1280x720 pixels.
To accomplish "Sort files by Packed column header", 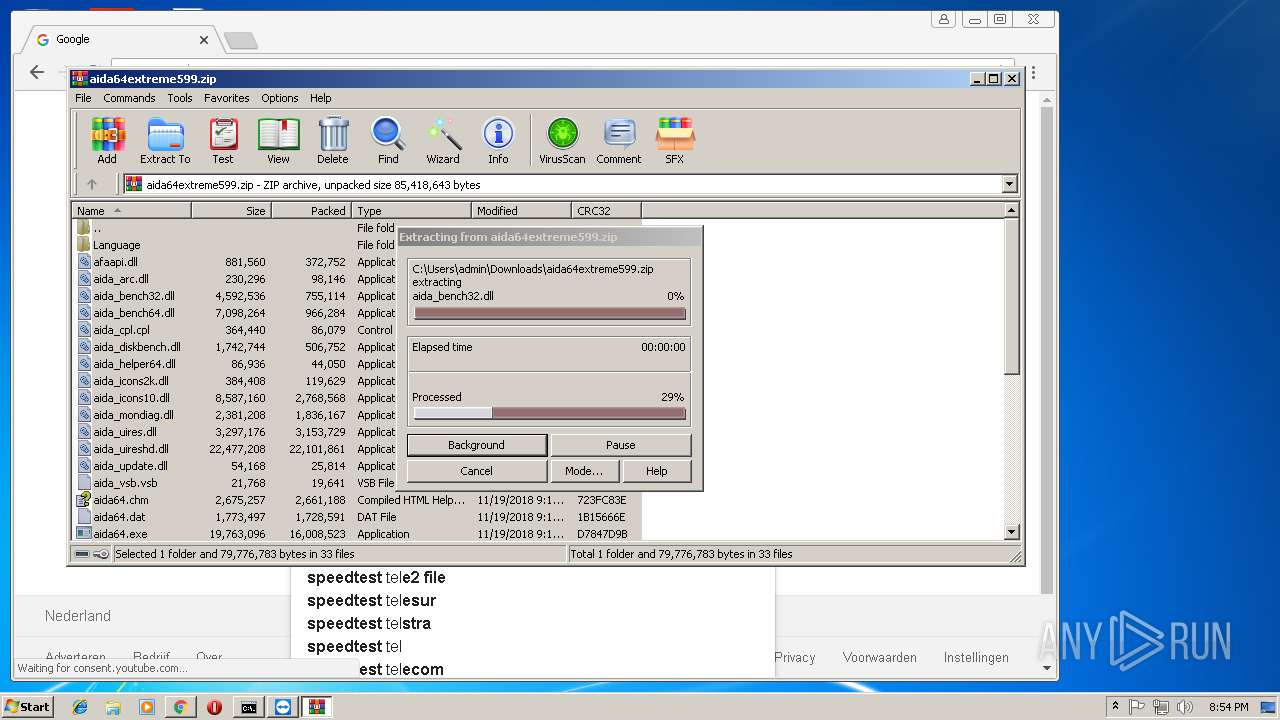I will click(312, 211).
